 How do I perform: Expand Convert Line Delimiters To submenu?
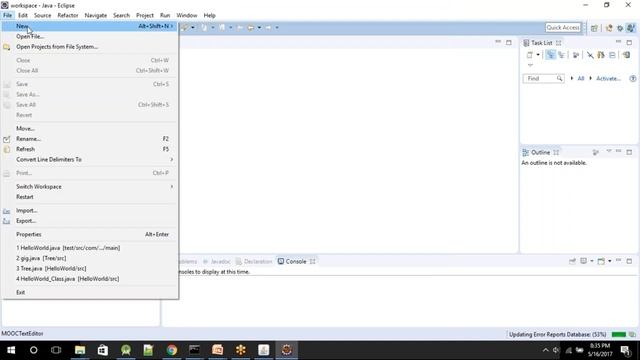[x=90, y=160]
